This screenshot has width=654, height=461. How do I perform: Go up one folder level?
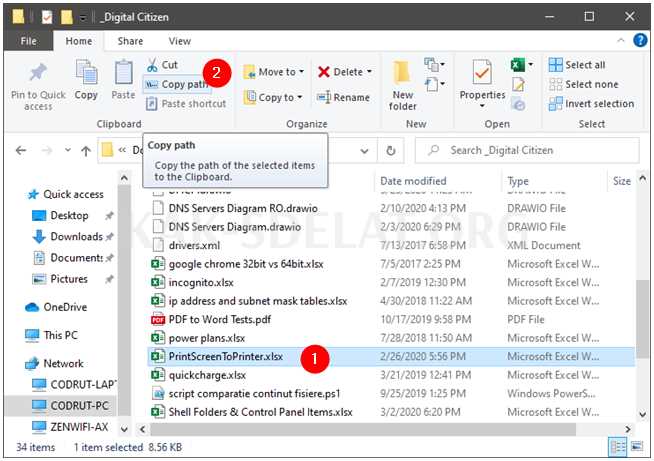pos(86,151)
